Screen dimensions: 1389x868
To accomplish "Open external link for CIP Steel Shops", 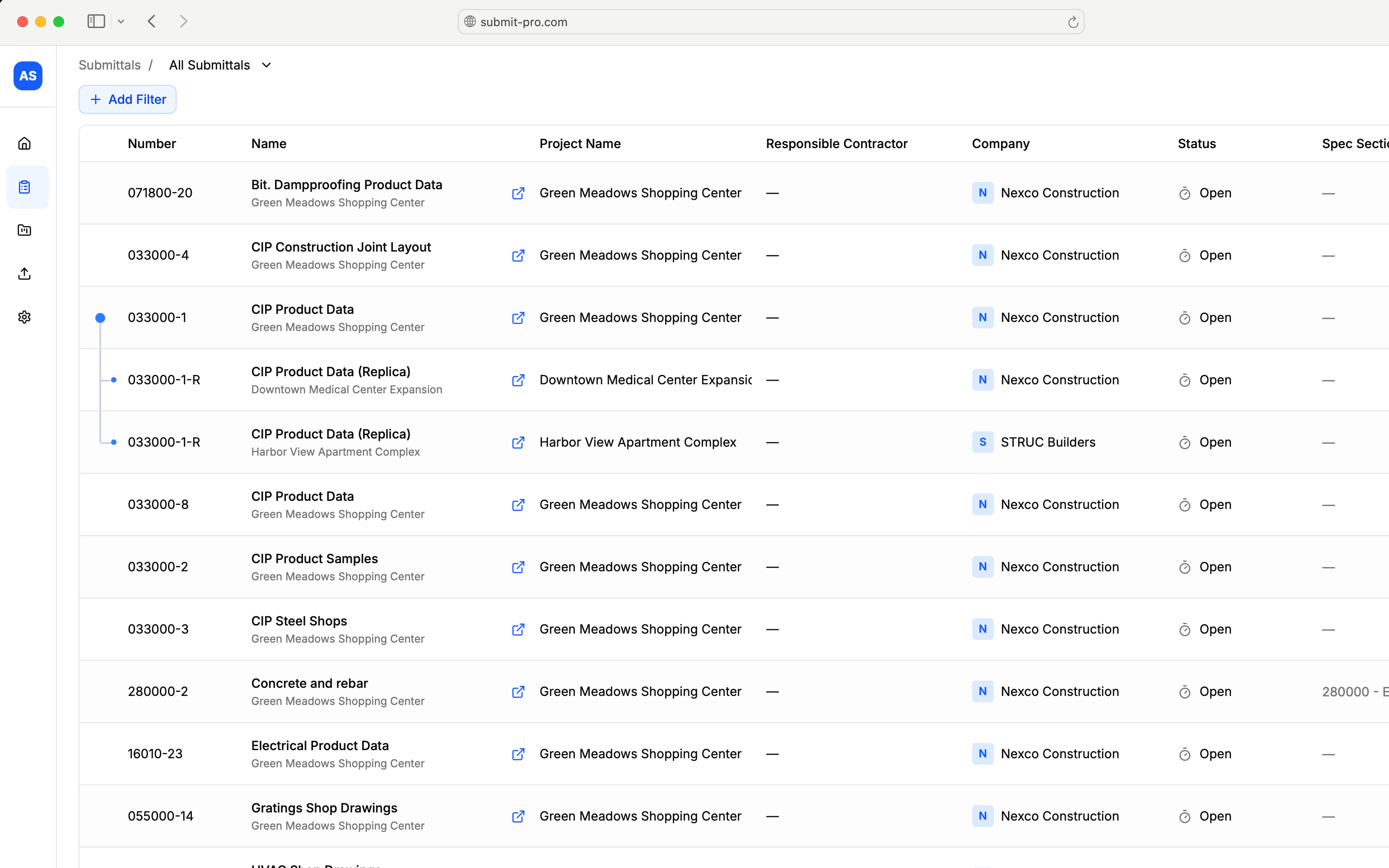I will click(x=518, y=630).
